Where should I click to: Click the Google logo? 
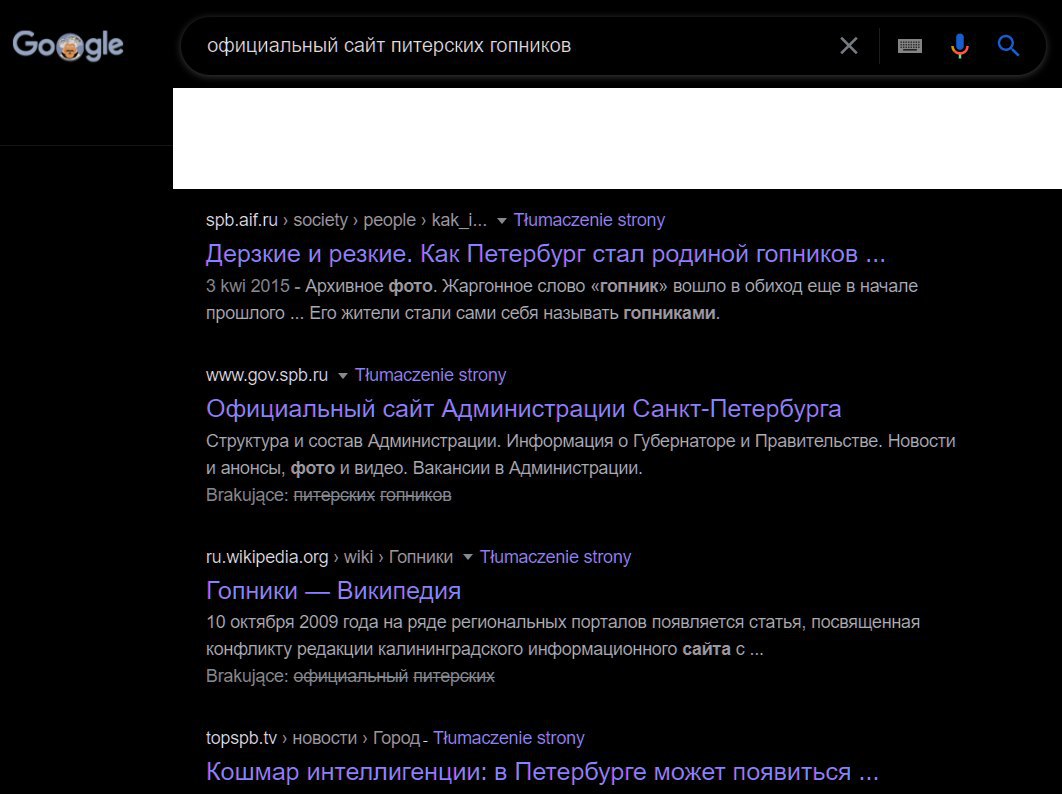68,45
